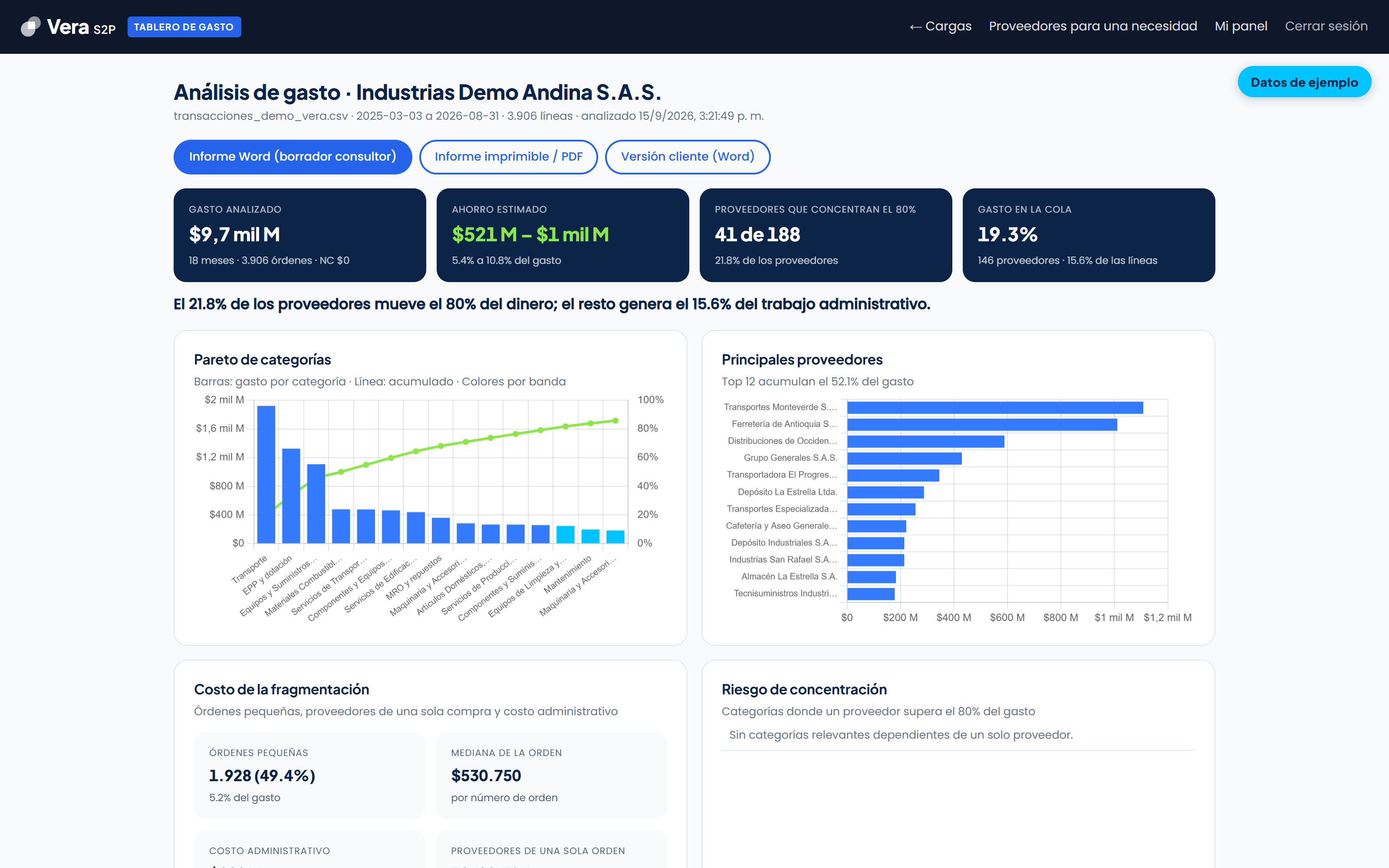
Task: Click the Gasto en la cola card
Action: [x=1088, y=235]
